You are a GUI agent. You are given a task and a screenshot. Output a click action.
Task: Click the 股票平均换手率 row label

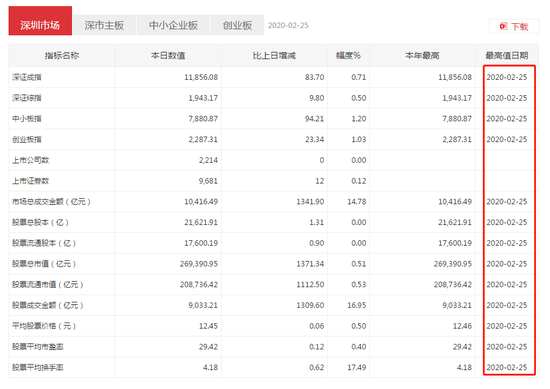(38, 367)
